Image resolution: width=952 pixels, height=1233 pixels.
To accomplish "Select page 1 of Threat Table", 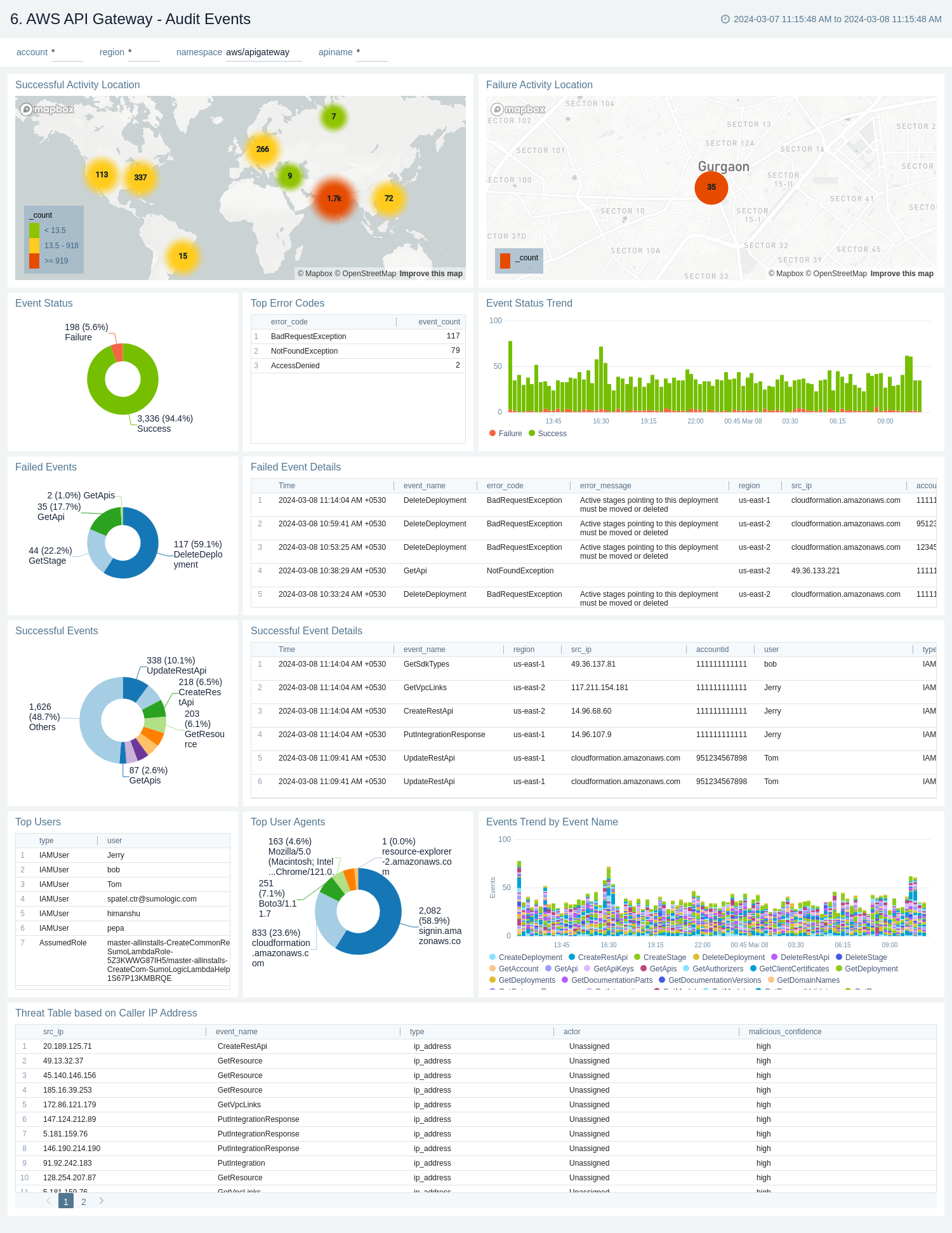I will [x=66, y=1201].
